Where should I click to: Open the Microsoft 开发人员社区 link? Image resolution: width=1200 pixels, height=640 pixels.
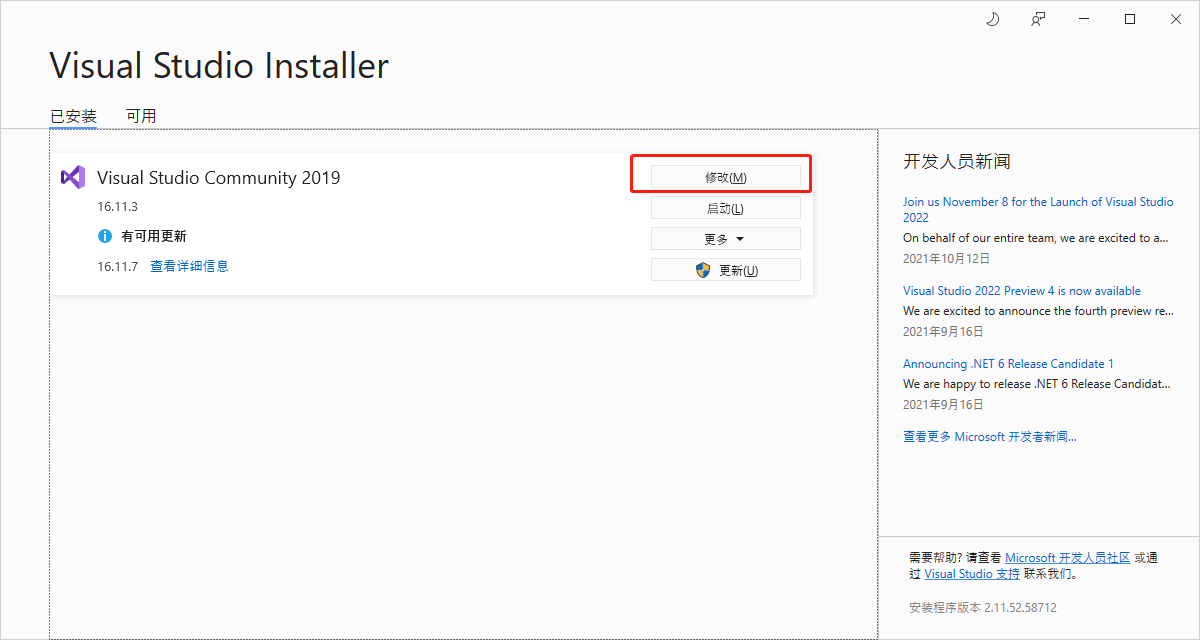[1068, 557]
